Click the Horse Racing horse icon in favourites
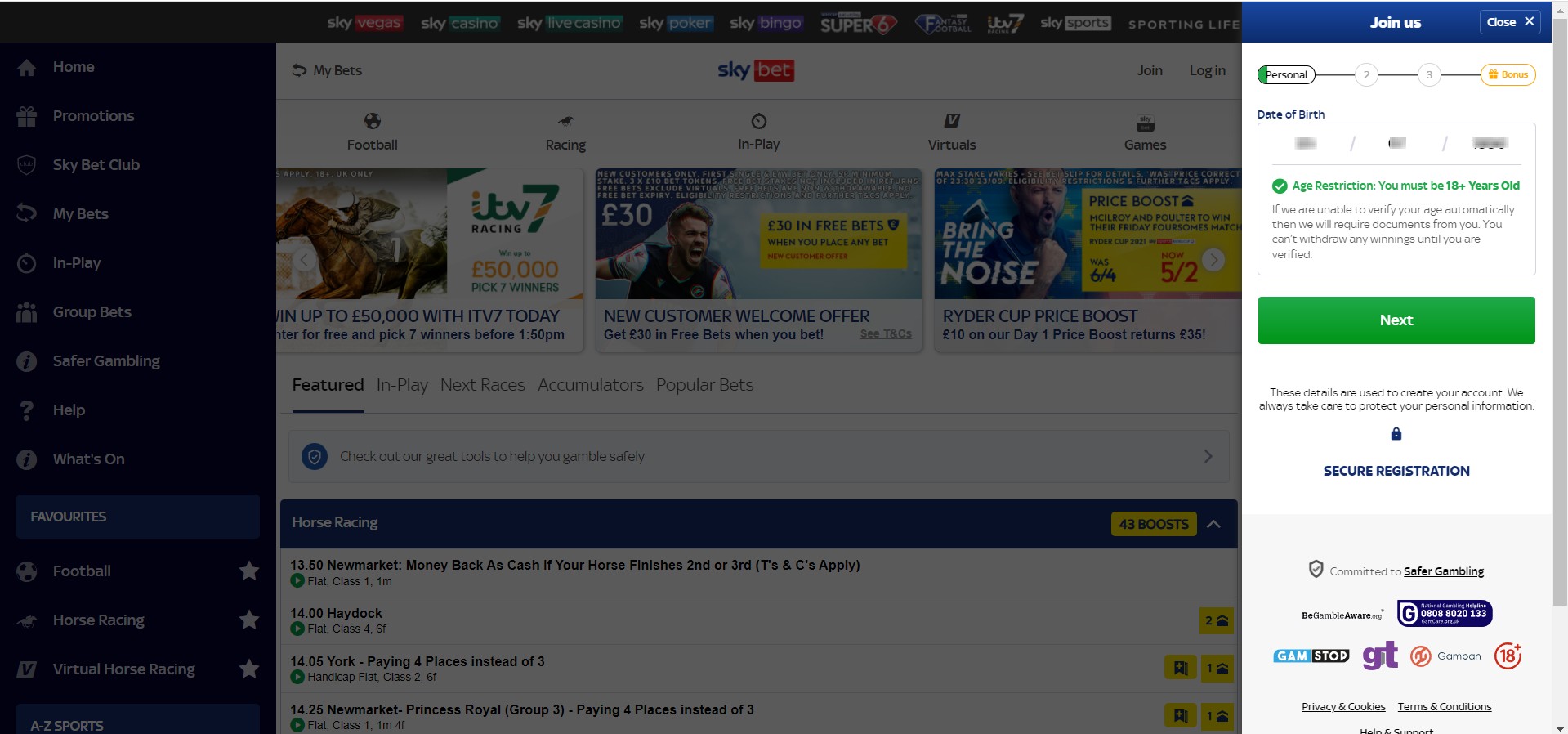1568x734 pixels. tap(26, 621)
